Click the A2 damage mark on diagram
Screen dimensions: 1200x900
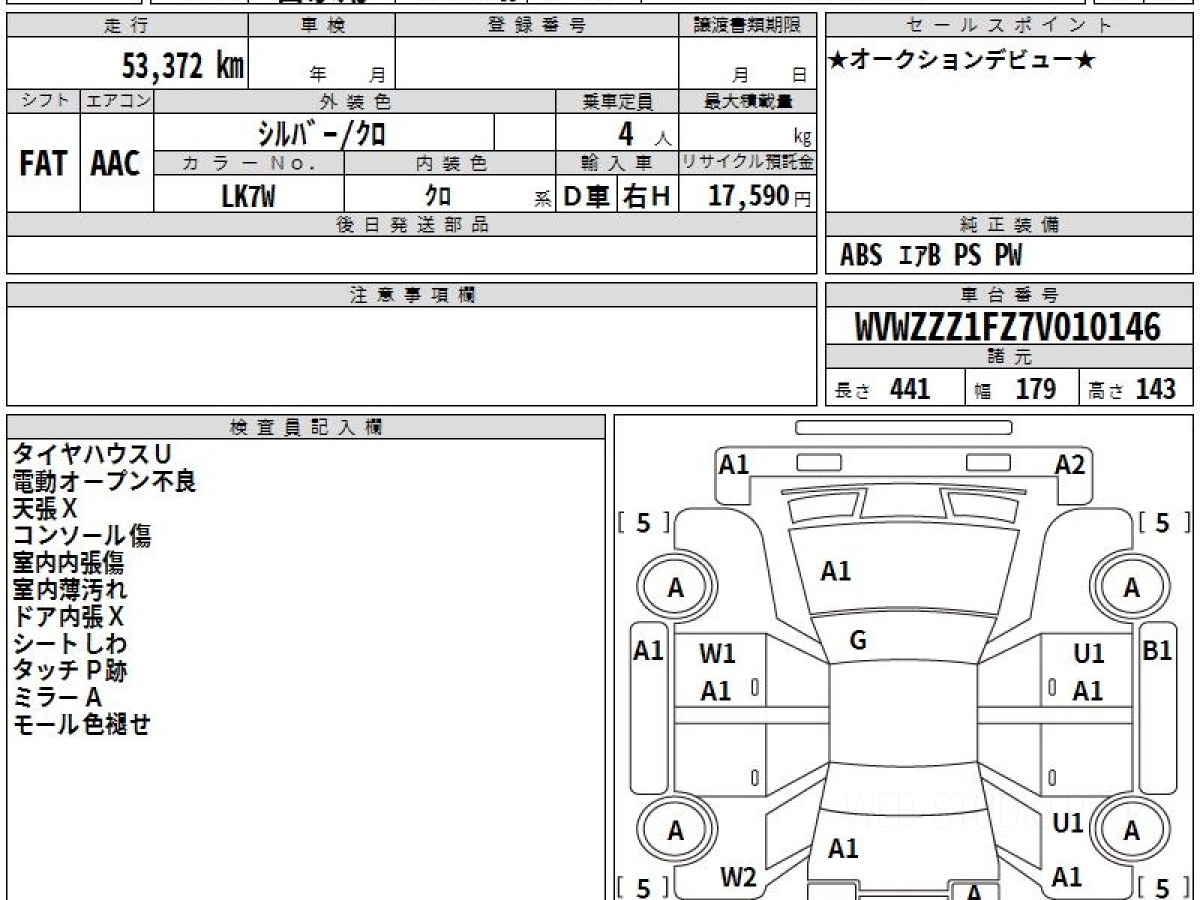[1070, 464]
